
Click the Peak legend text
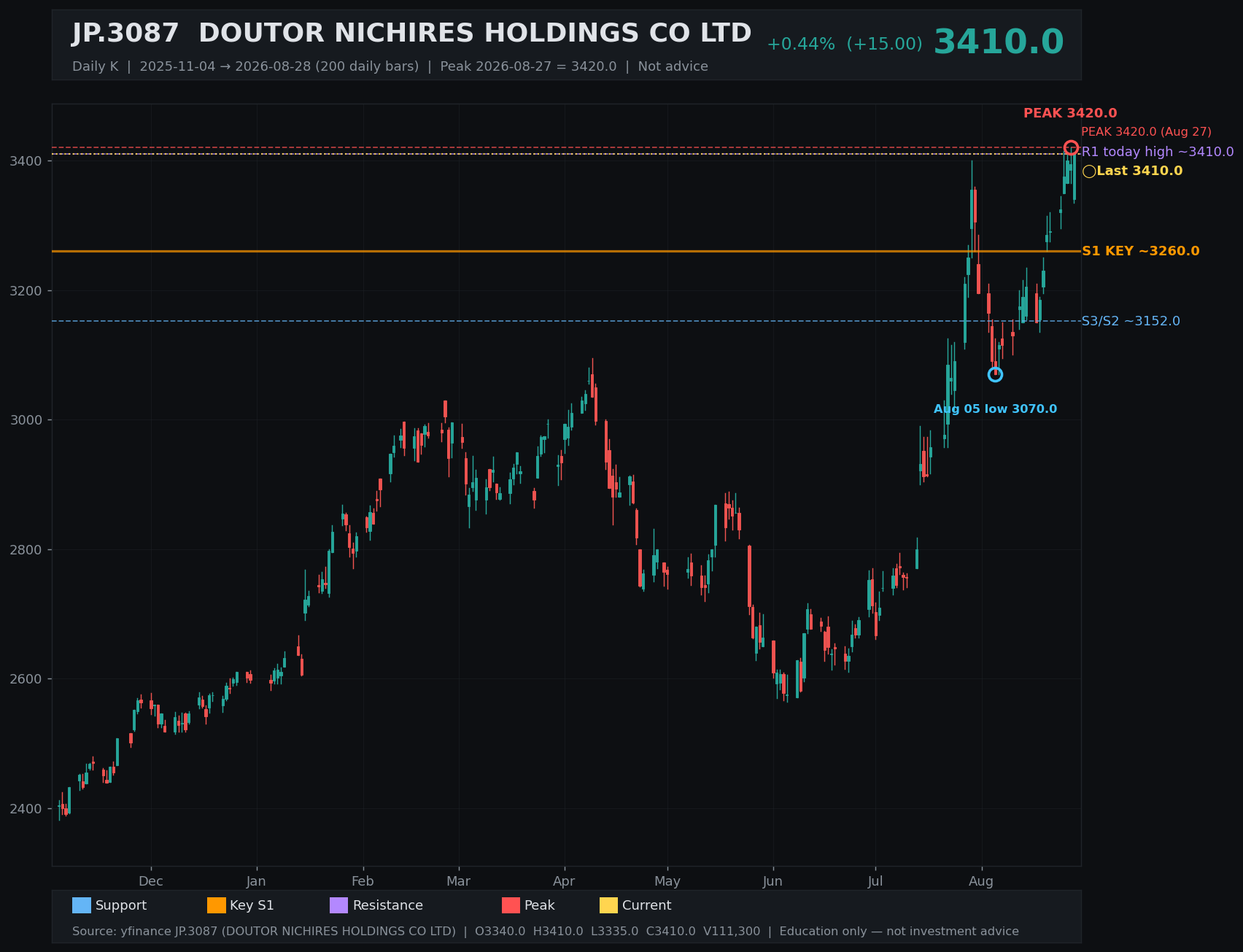click(x=540, y=905)
